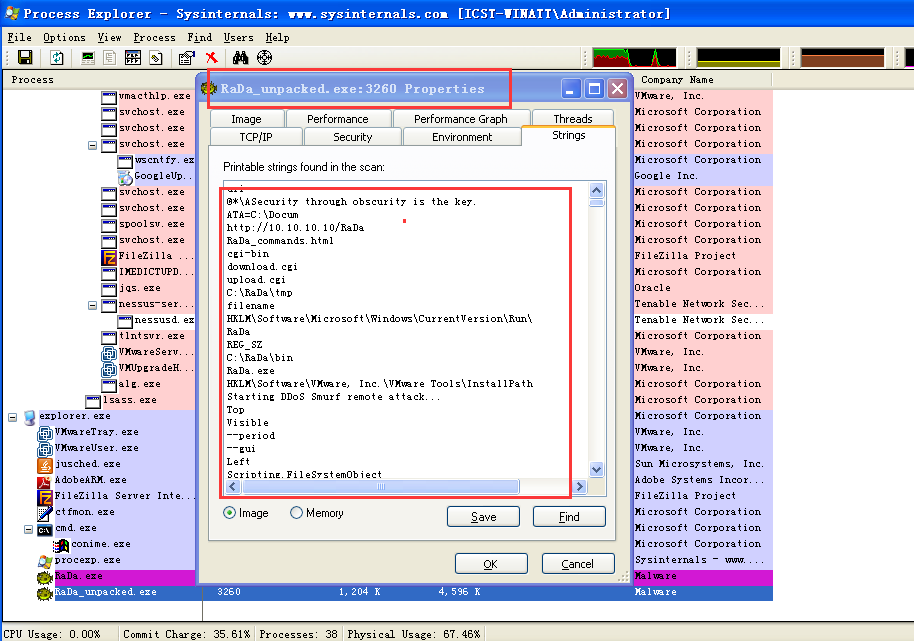Switch to the Performance tab
Screen dimensions: 914x641
pyautogui.click(x=338, y=119)
